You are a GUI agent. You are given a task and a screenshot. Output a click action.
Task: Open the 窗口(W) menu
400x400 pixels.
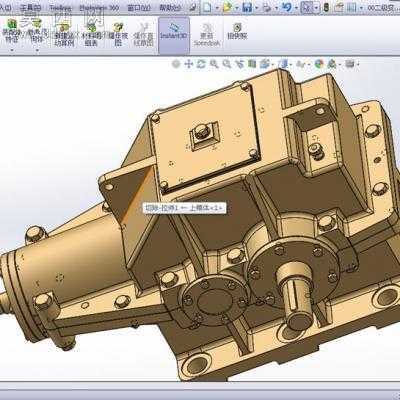[139, 8]
